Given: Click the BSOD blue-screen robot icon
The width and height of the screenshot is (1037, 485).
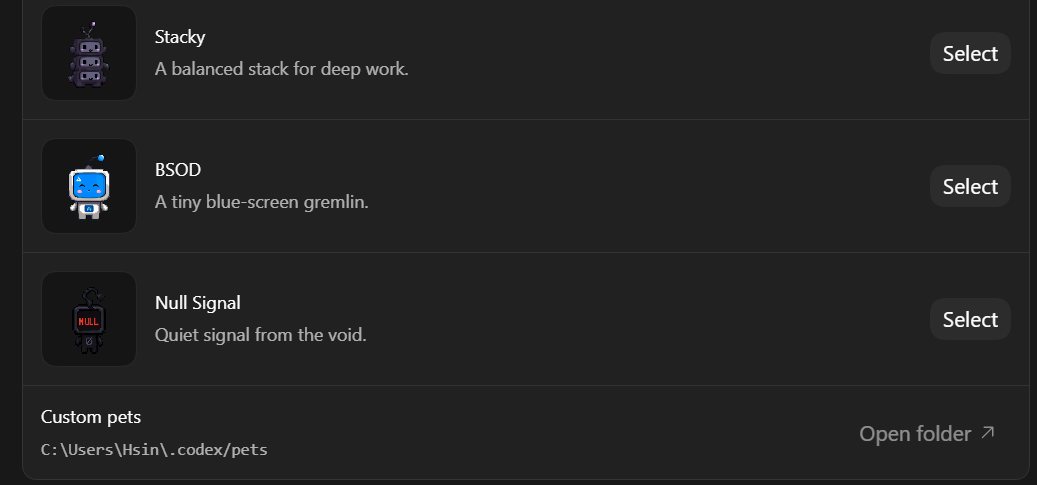Looking at the screenshot, I should 89,186.
